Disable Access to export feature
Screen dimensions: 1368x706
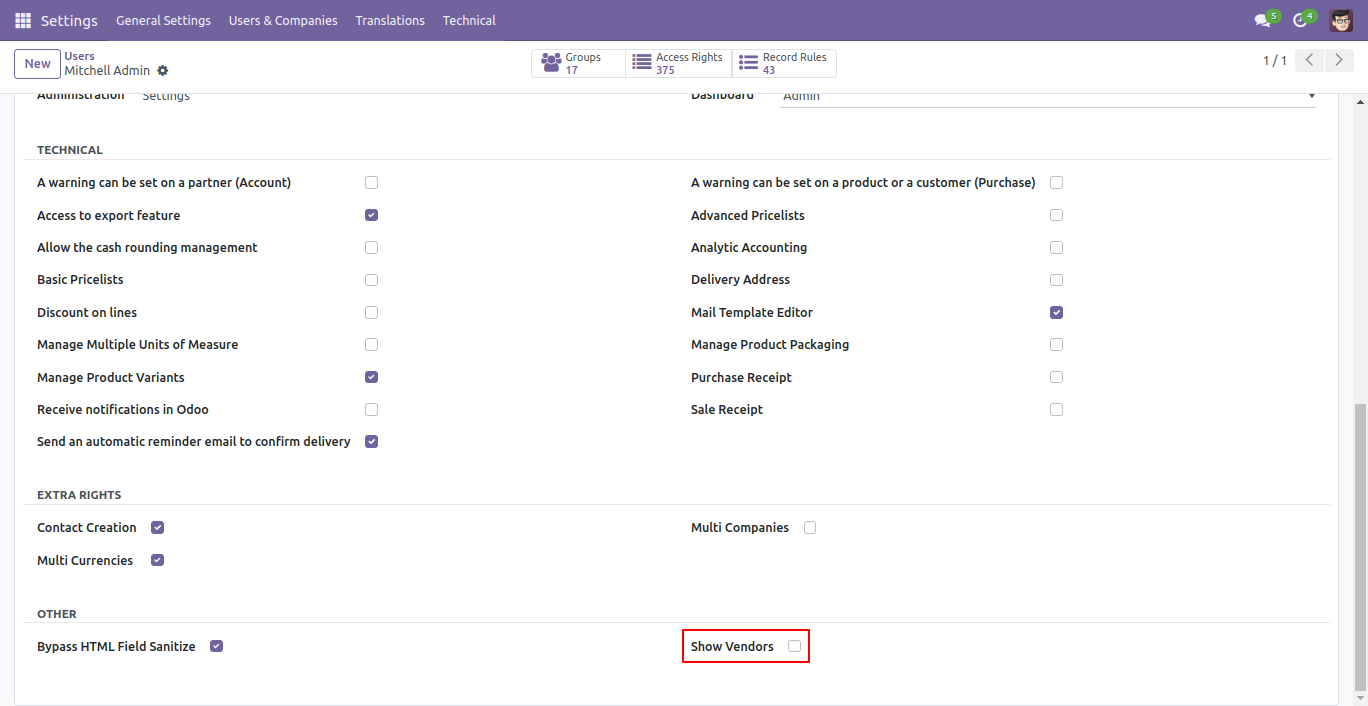(x=372, y=215)
